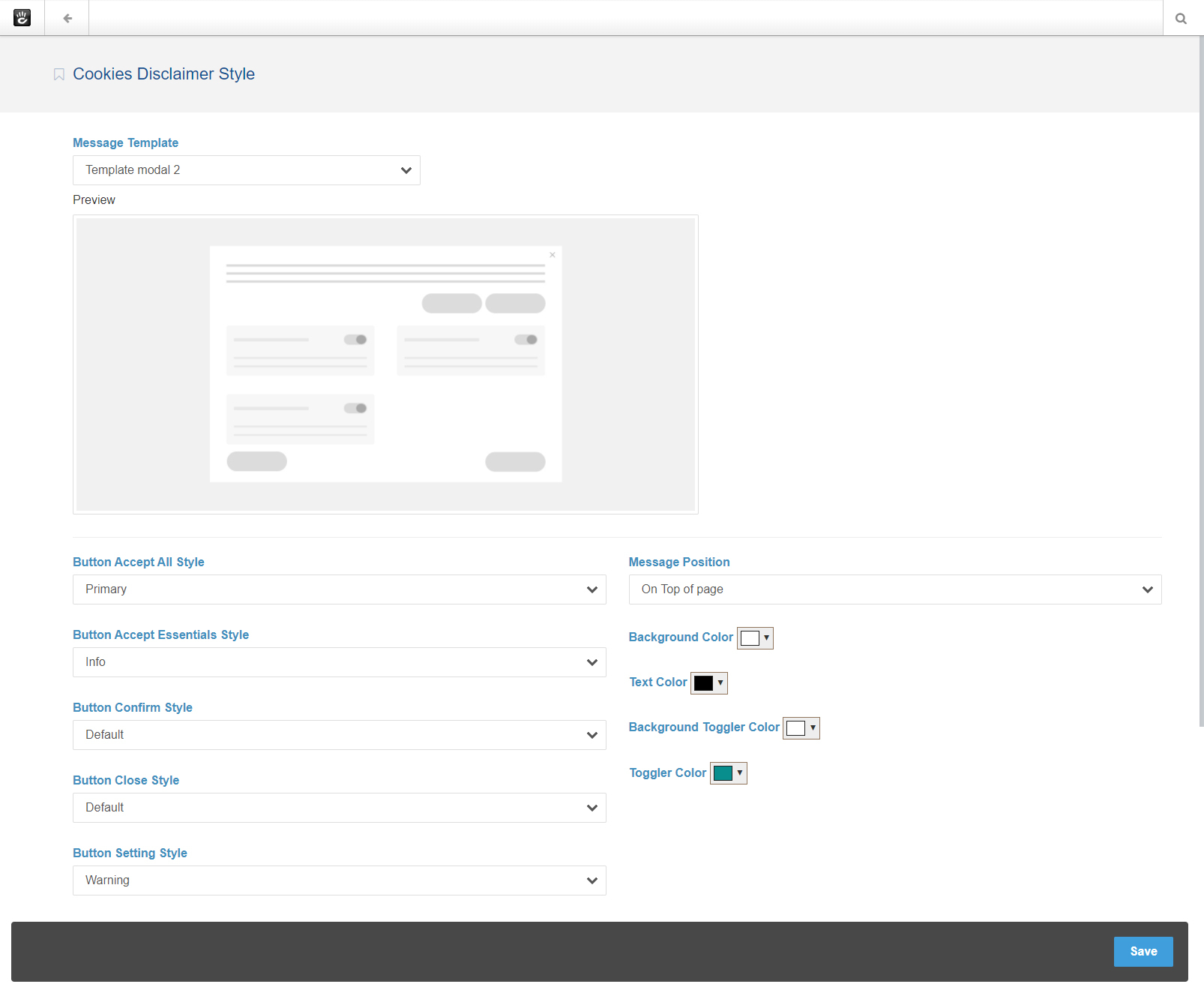The width and height of the screenshot is (1204, 993).
Task: Open the teal Toggler Color picker
Action: (728, 773)
